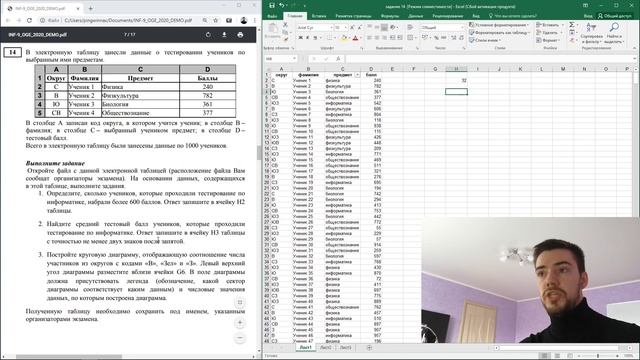
Task: Switch to the Review ribbon tab
Action: click(447, 16)
